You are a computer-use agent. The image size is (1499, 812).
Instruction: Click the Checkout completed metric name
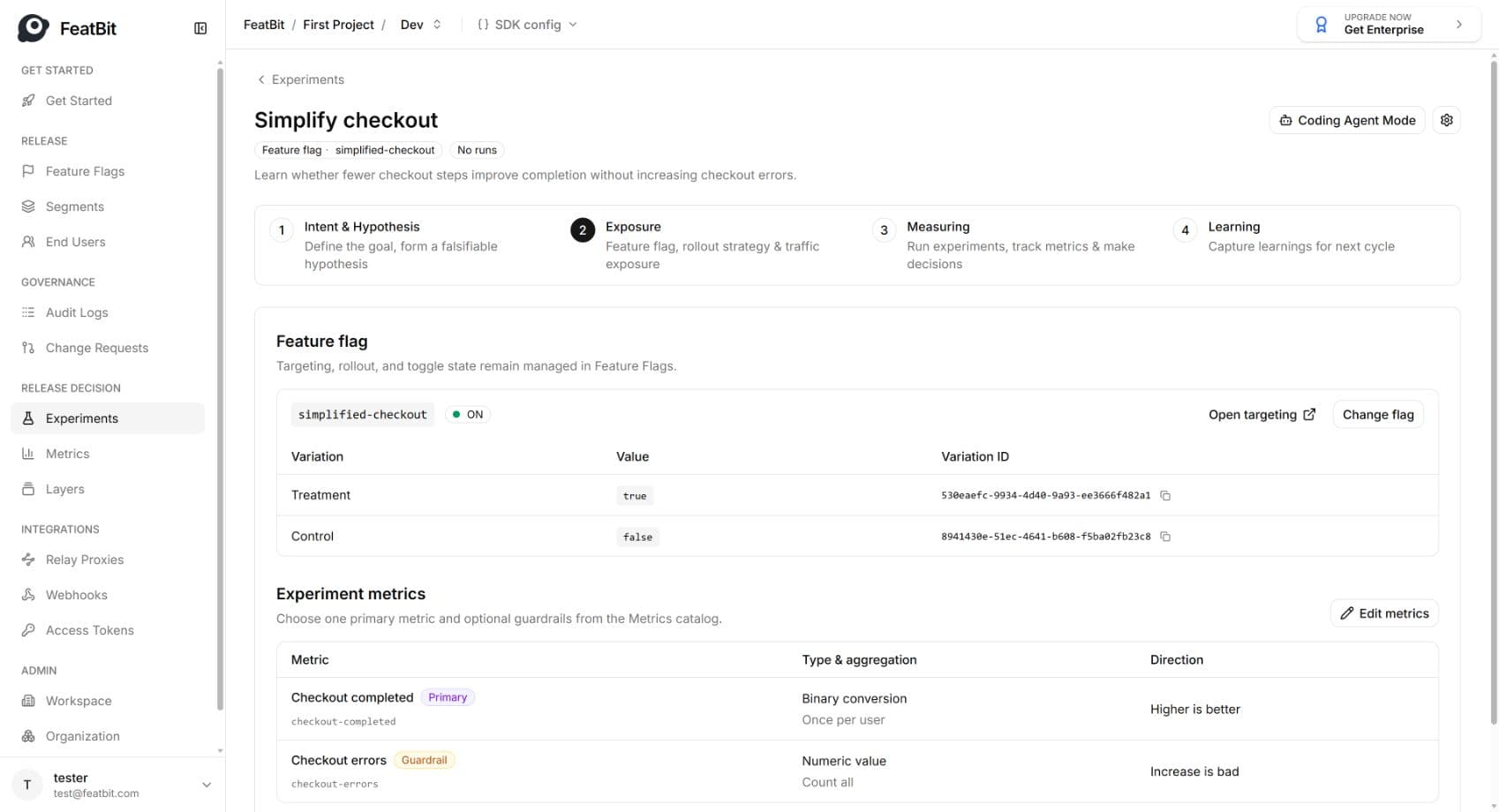[x=352, y=697]
